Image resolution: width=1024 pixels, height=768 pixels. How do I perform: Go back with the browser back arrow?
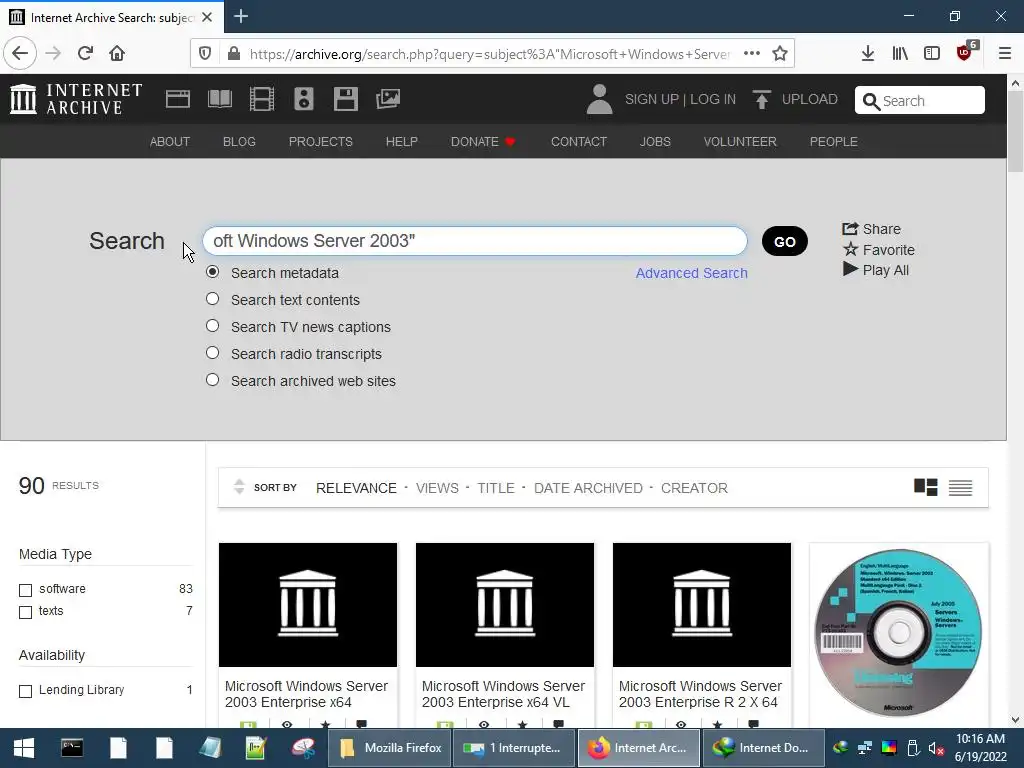pyautogui.click(x=20, y=54)
